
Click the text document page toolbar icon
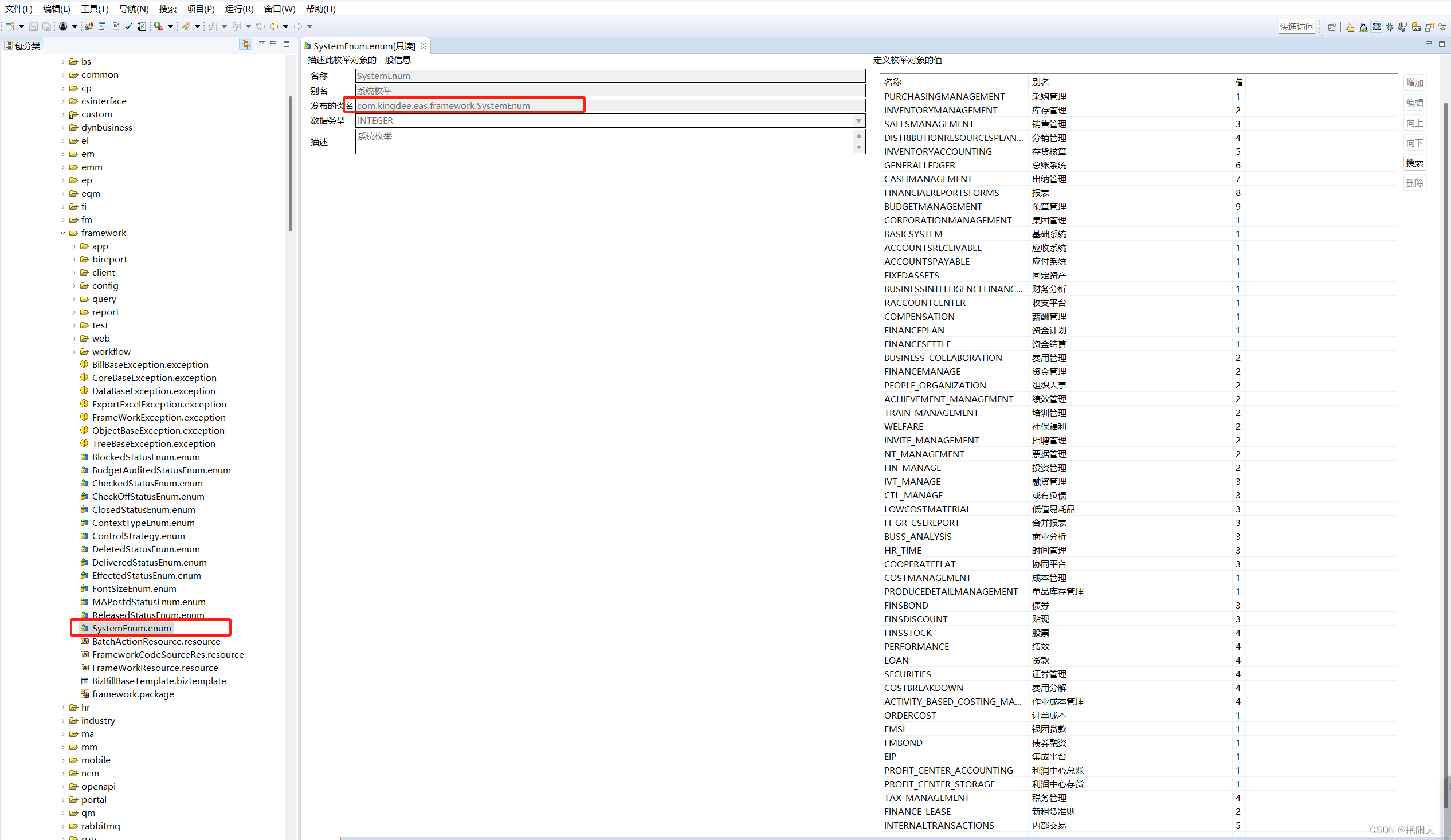pos(116,26)
